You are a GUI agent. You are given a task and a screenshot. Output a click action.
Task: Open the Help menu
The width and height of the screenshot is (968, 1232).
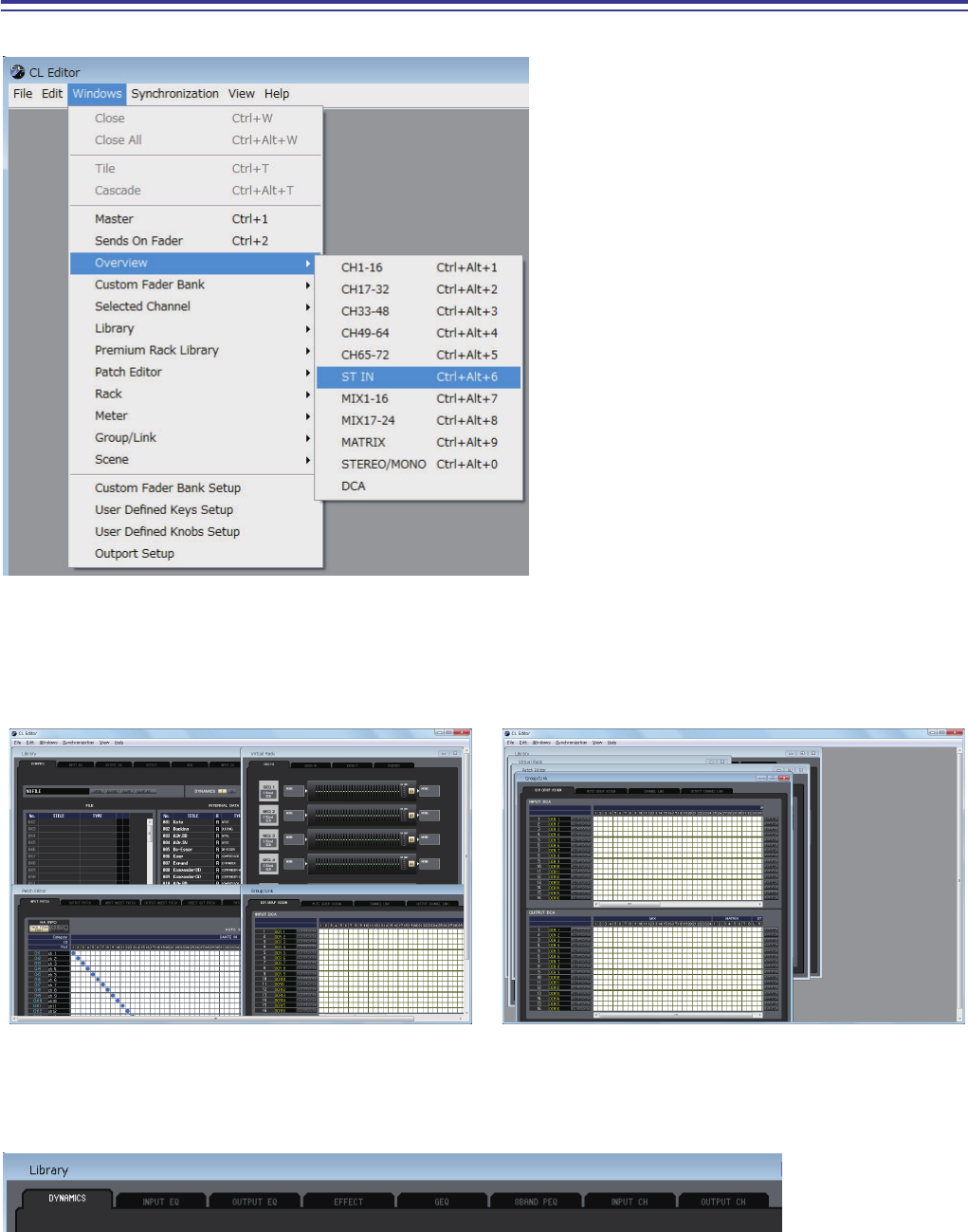(x=277, y=94)
